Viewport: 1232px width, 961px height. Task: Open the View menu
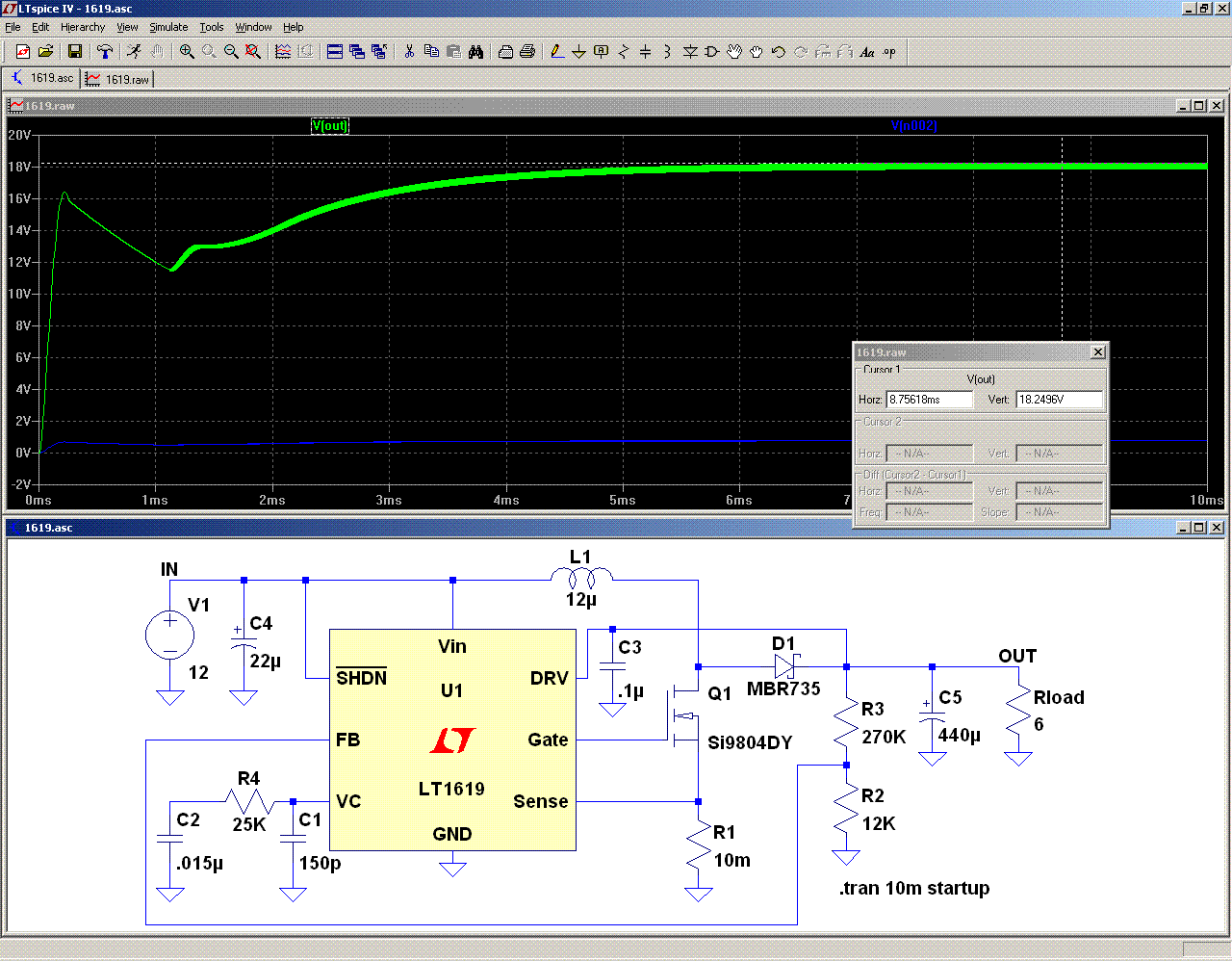[x=128, y=27]
